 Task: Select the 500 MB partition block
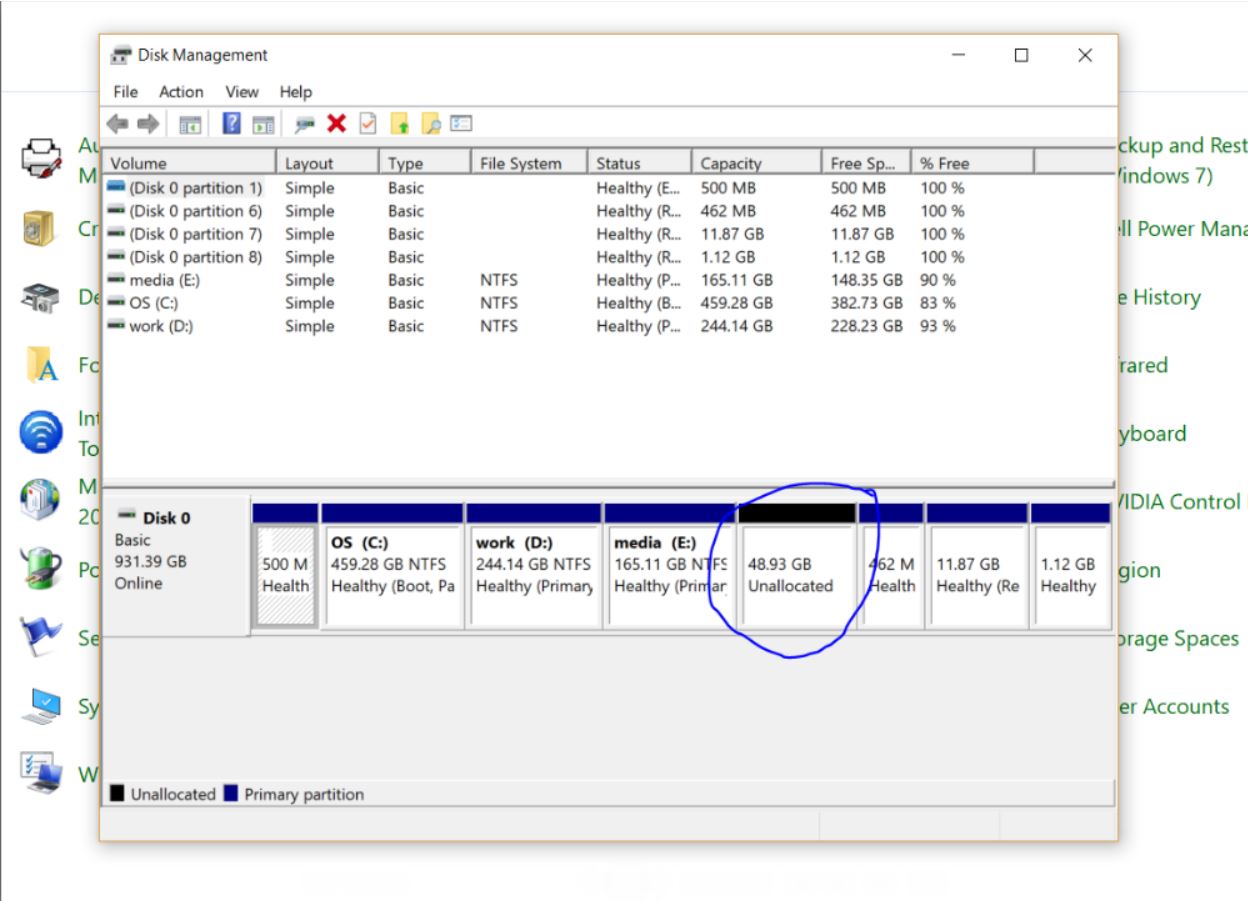coord(285,566)
